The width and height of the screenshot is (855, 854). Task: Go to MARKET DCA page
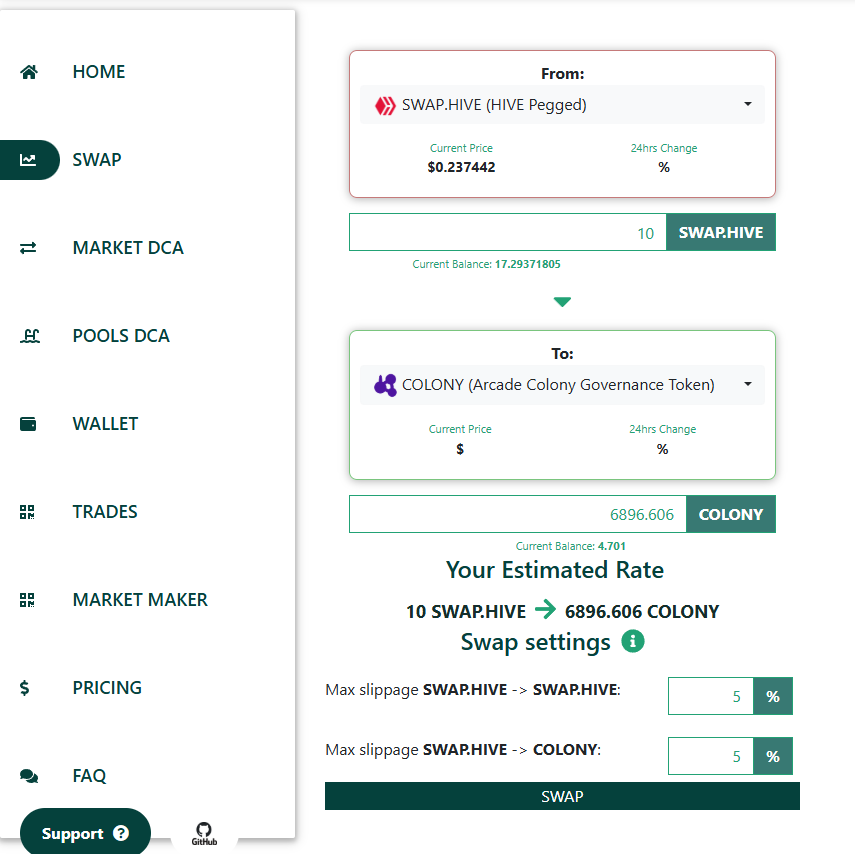(128, 248)
